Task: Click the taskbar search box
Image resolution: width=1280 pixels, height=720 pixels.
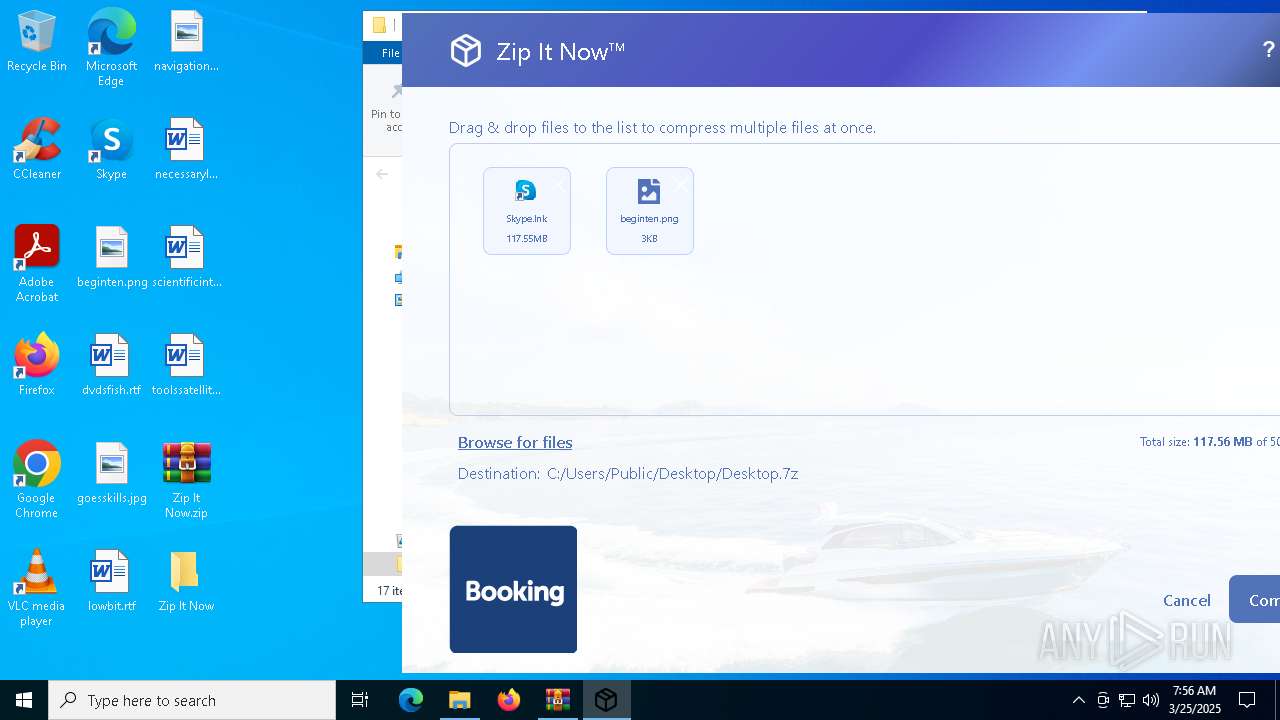Action: tap(192, 700)
